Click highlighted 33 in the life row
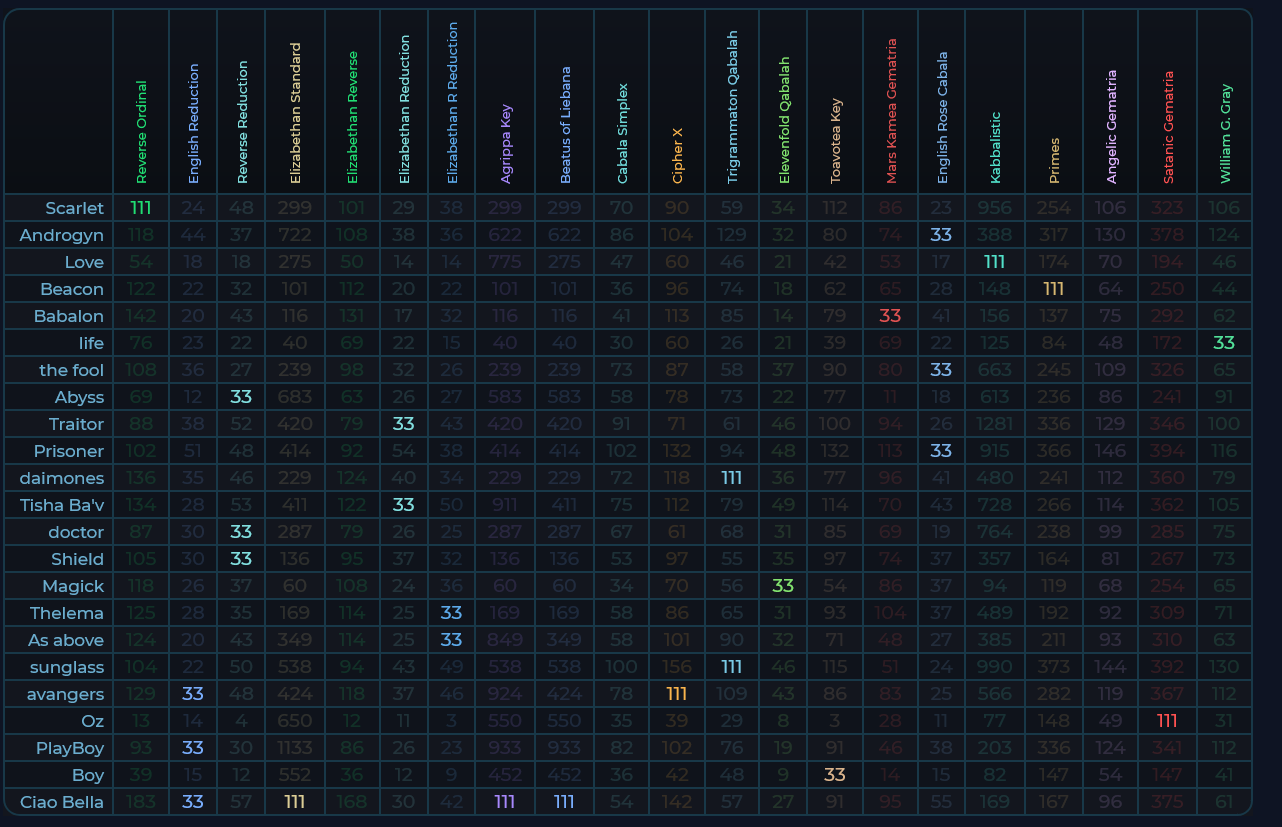 click(x=1224, y=343)
